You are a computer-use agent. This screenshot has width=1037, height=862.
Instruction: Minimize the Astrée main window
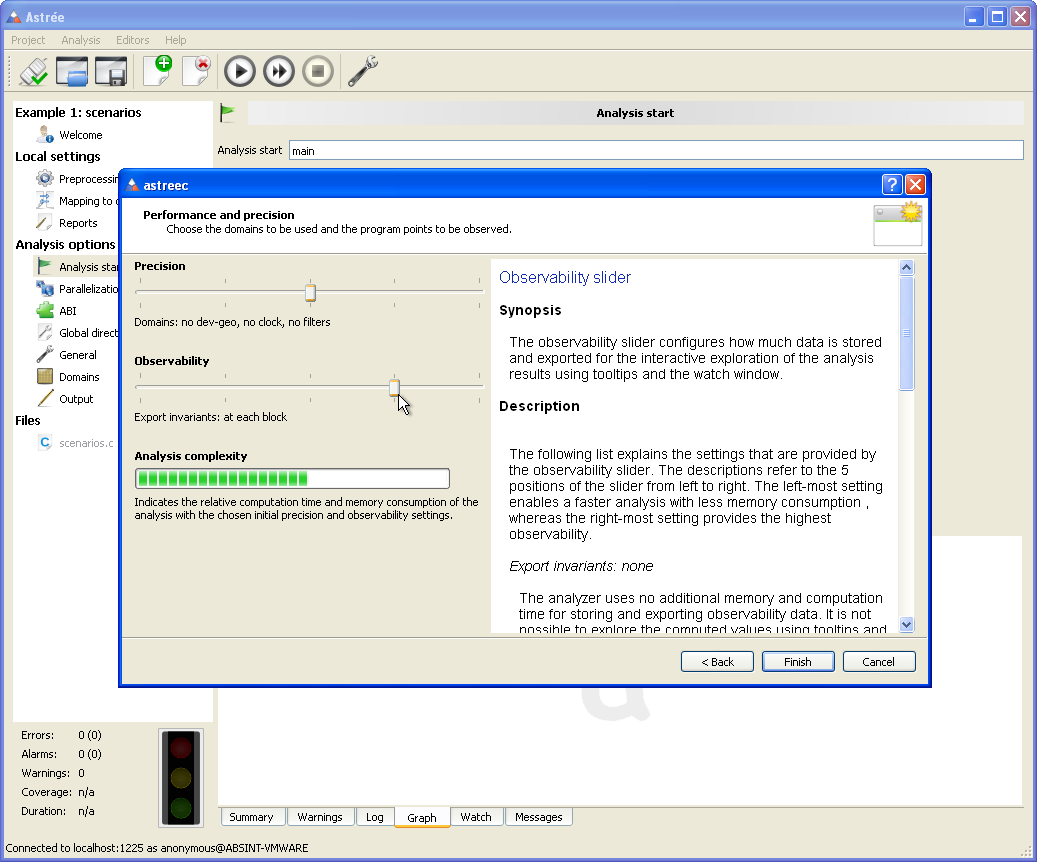(x=974, y=17)
